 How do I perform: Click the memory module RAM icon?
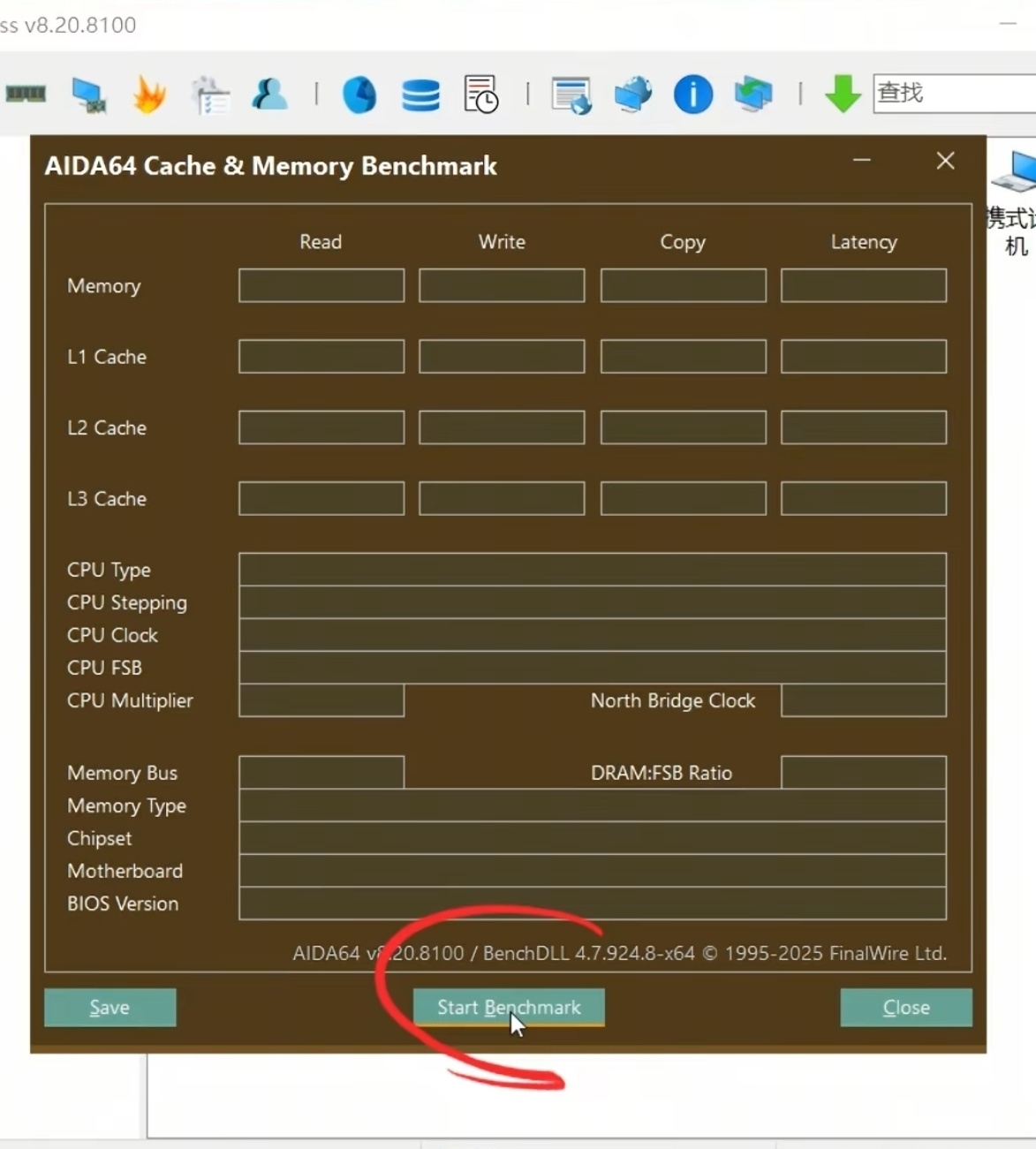click(26, 94)
